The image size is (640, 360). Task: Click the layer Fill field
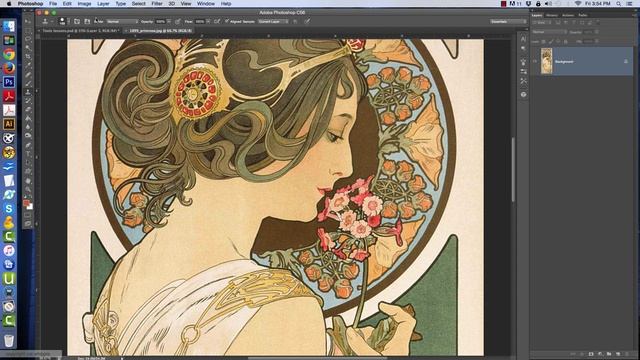(588, 42)
